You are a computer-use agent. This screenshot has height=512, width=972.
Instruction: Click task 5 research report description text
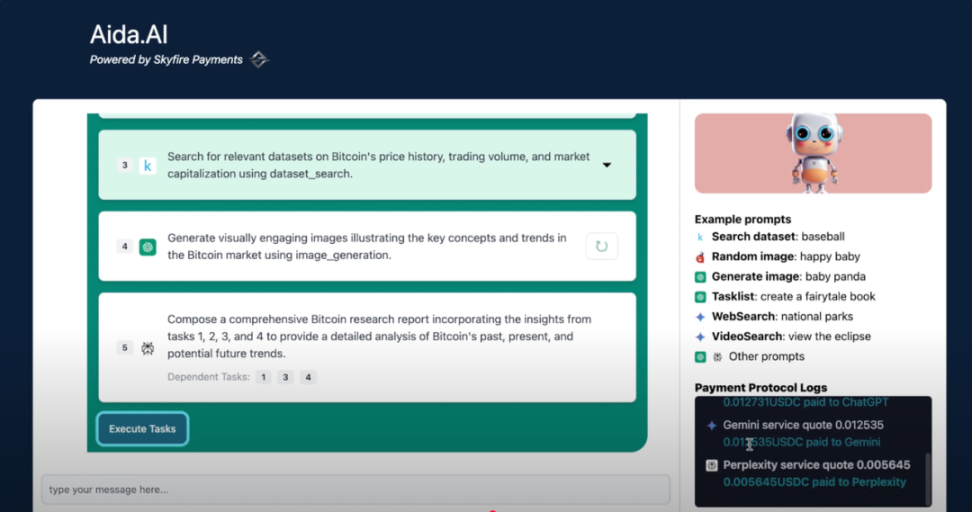click(379, 337)
